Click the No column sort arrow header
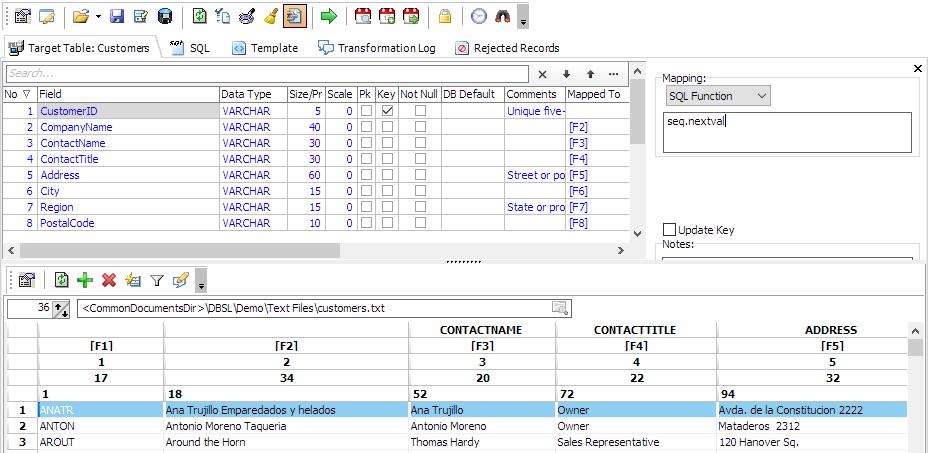929x453 pixels. click(25, 94)
